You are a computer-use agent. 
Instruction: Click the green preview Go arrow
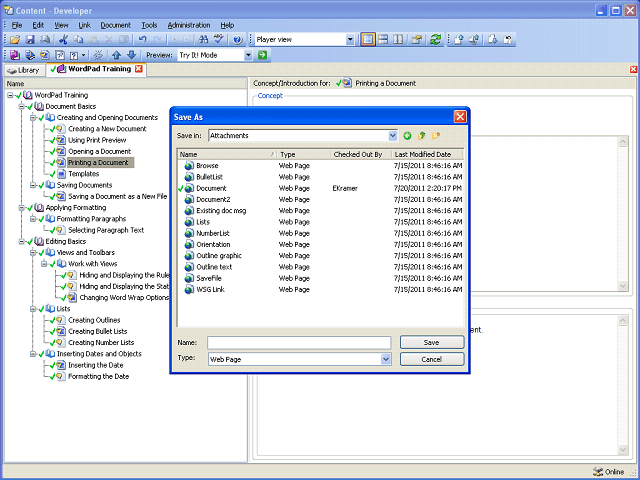(262, 55)
